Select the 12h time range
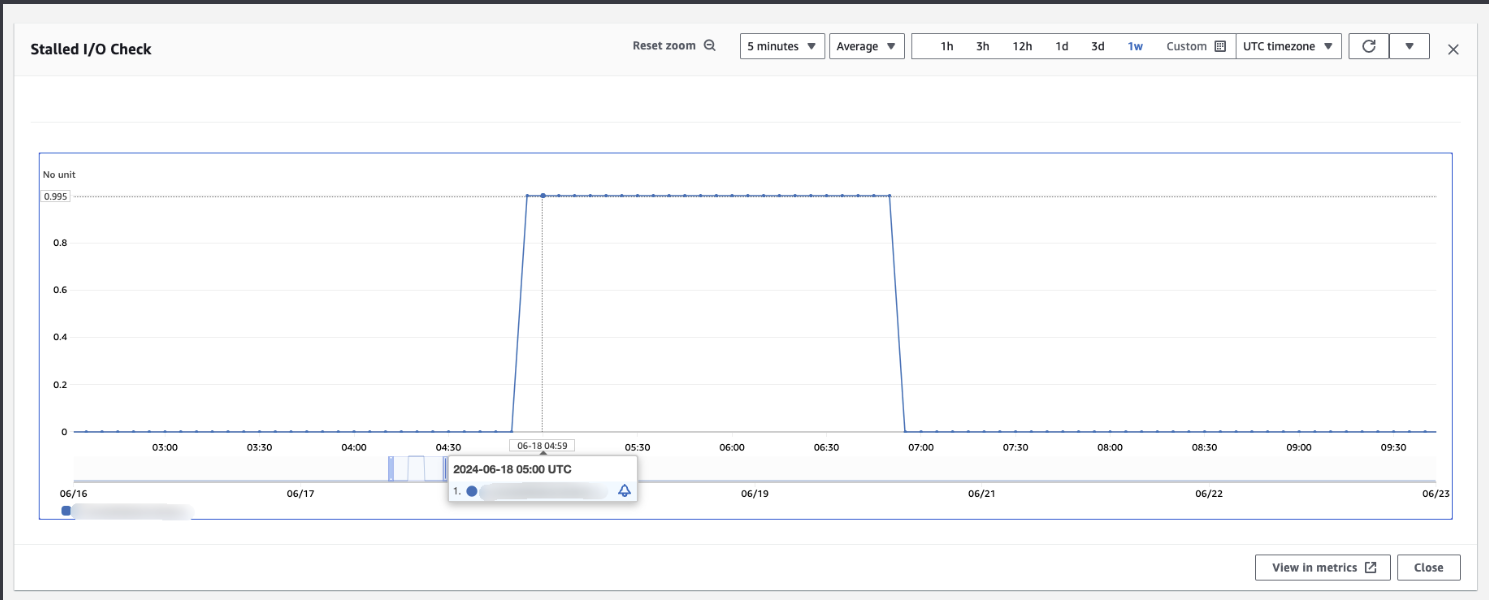The width and height of the screenshot is (1489, 600). pos(1022,46)
